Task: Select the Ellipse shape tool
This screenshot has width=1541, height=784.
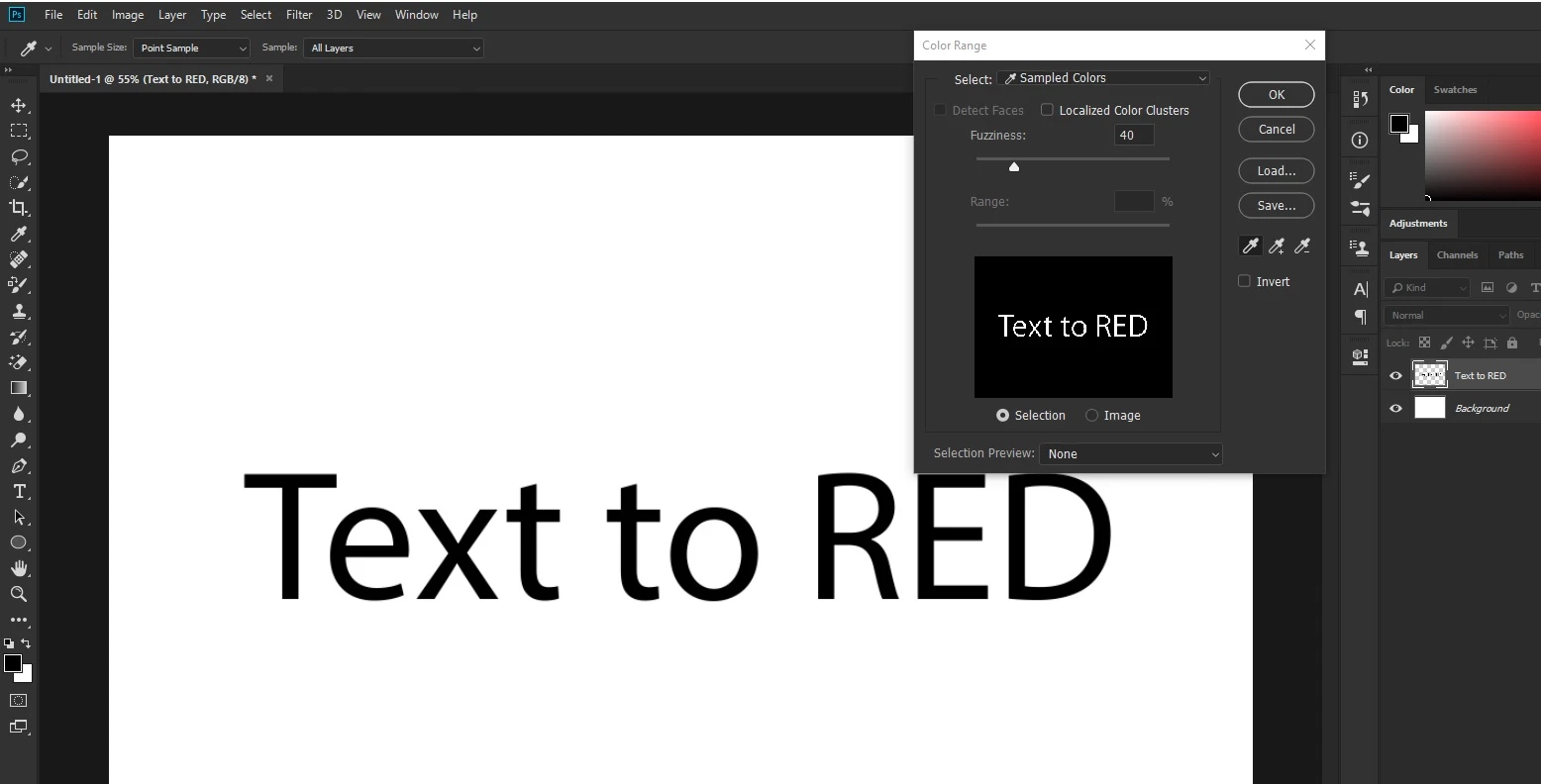Action: (x=19, y=542)
